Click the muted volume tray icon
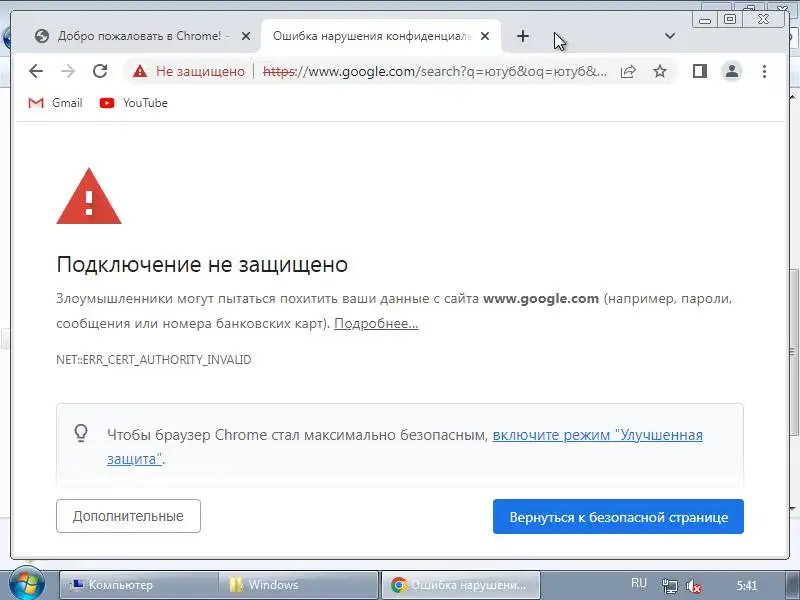This screenshot has width=800, height=600. pyautogui.click(x=693, y=586)
